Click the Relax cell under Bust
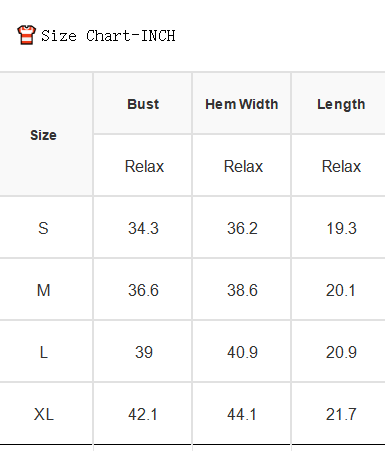 (x=143, y=166)
